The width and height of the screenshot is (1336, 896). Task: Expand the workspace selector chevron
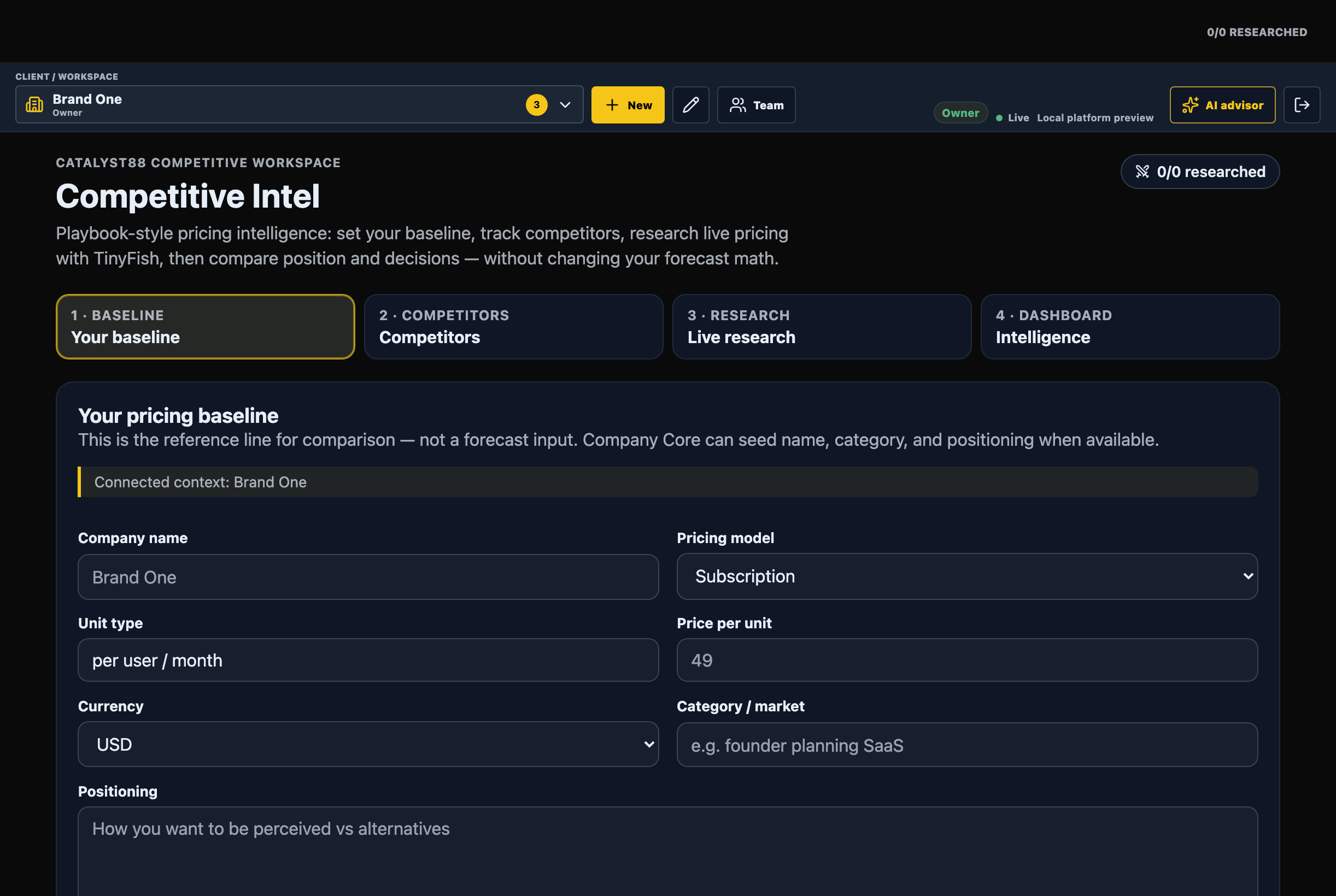click(x=565, y=104)
